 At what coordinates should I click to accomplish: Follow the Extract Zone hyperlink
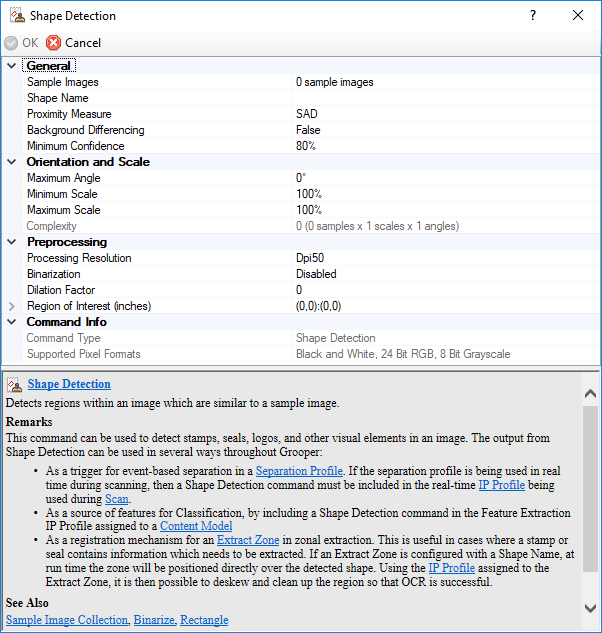pyautogui.click(x=248, y=540)
